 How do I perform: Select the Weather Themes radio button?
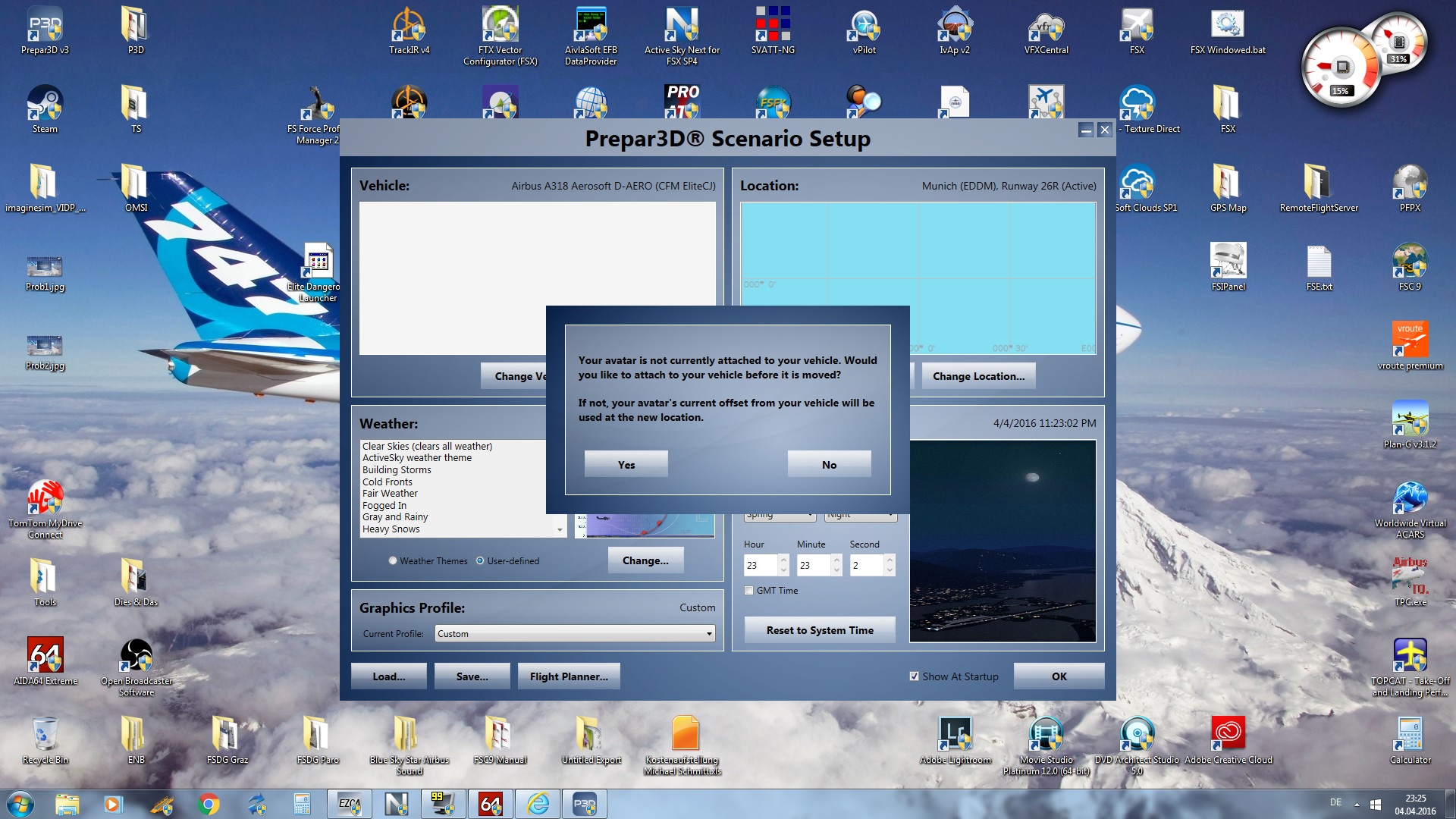[393, 561]
